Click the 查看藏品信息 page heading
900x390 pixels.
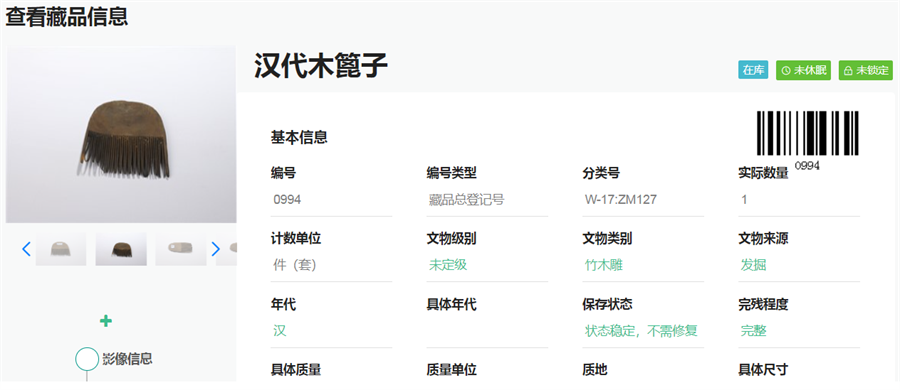point(67,16)
